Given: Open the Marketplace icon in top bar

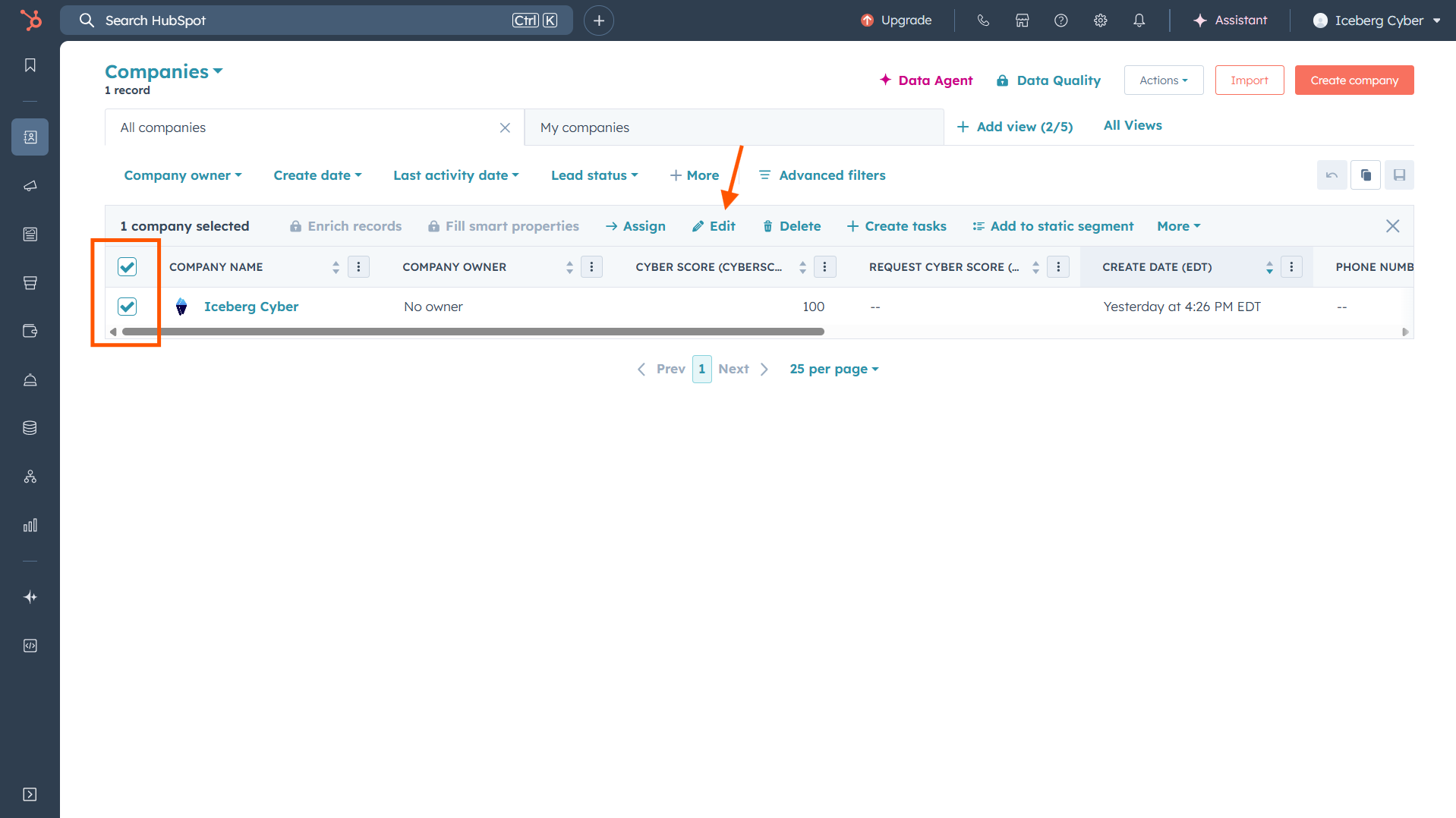Looking at the screenshot, I should (x=1023, y=20).
